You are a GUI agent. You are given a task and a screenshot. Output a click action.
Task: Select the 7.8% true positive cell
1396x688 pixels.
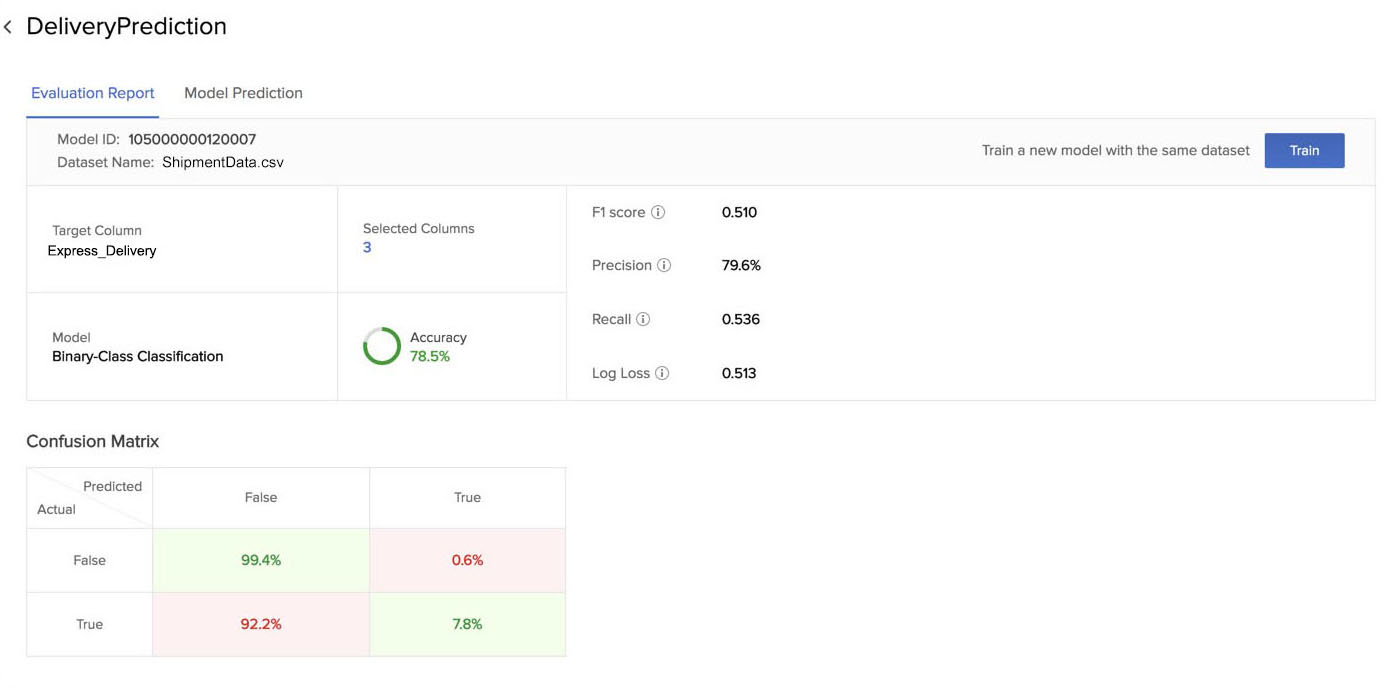click(467, 624)
